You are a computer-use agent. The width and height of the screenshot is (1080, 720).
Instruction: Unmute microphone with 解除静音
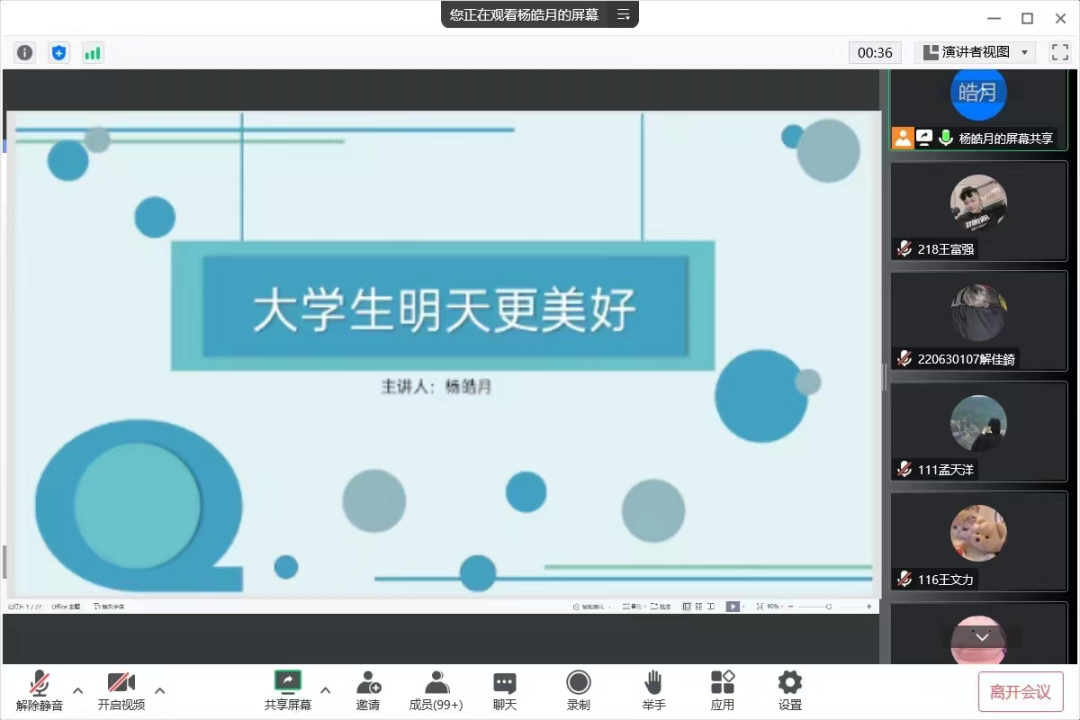click(40, 690)
